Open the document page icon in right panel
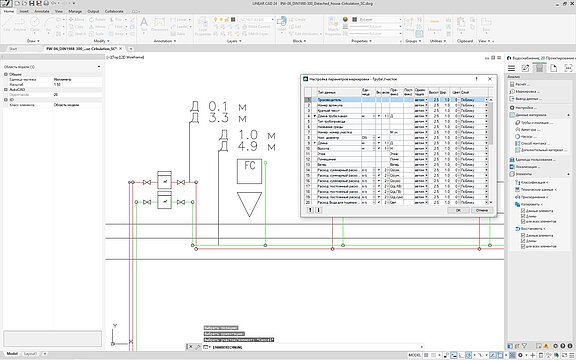The width and height of the screenshot is (576, 360). (554, 68)
